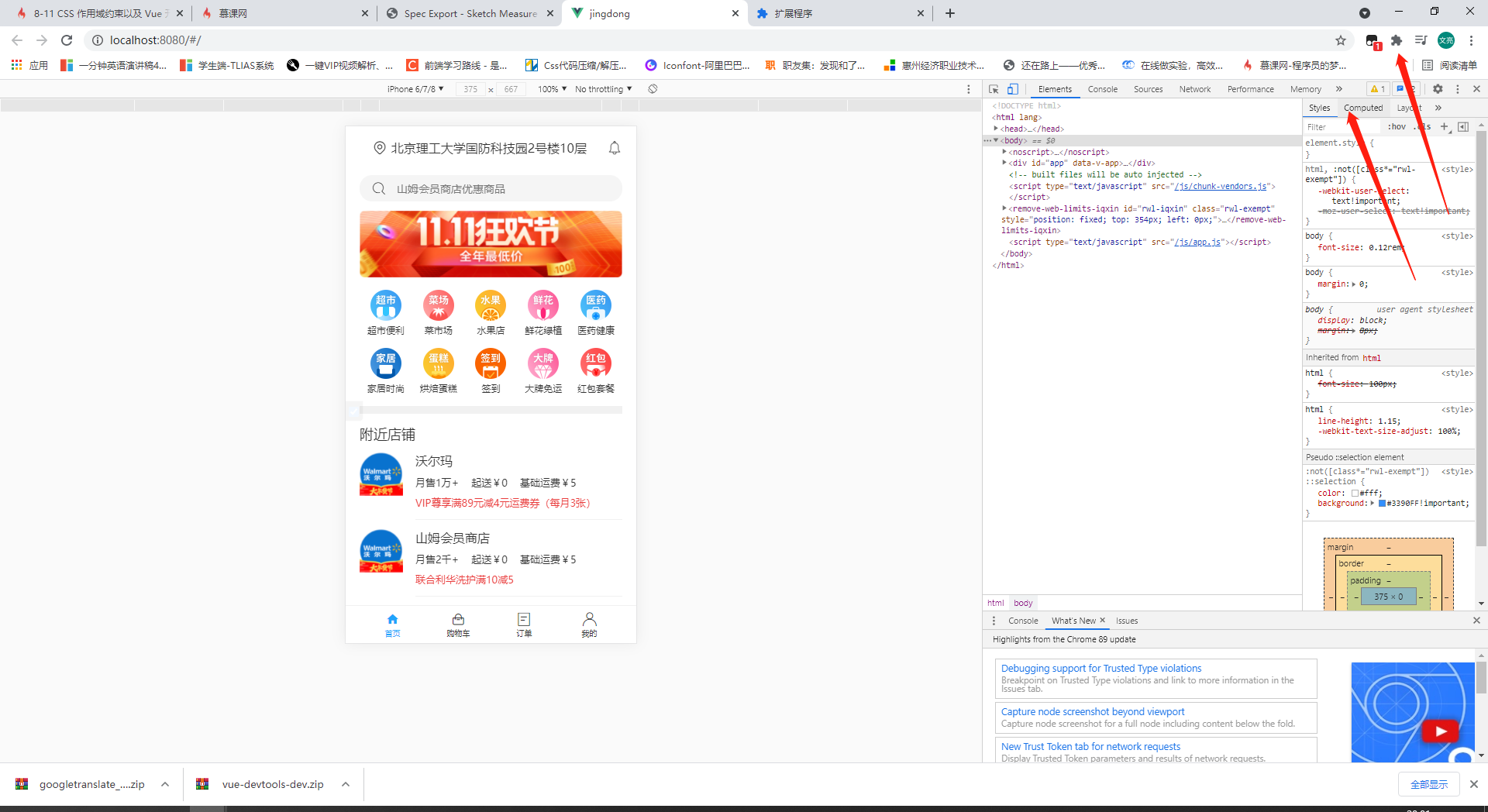Open options for vue-devtools-dev.zip download
This screenshot has height=812, width=1488.
coord(346,784)
